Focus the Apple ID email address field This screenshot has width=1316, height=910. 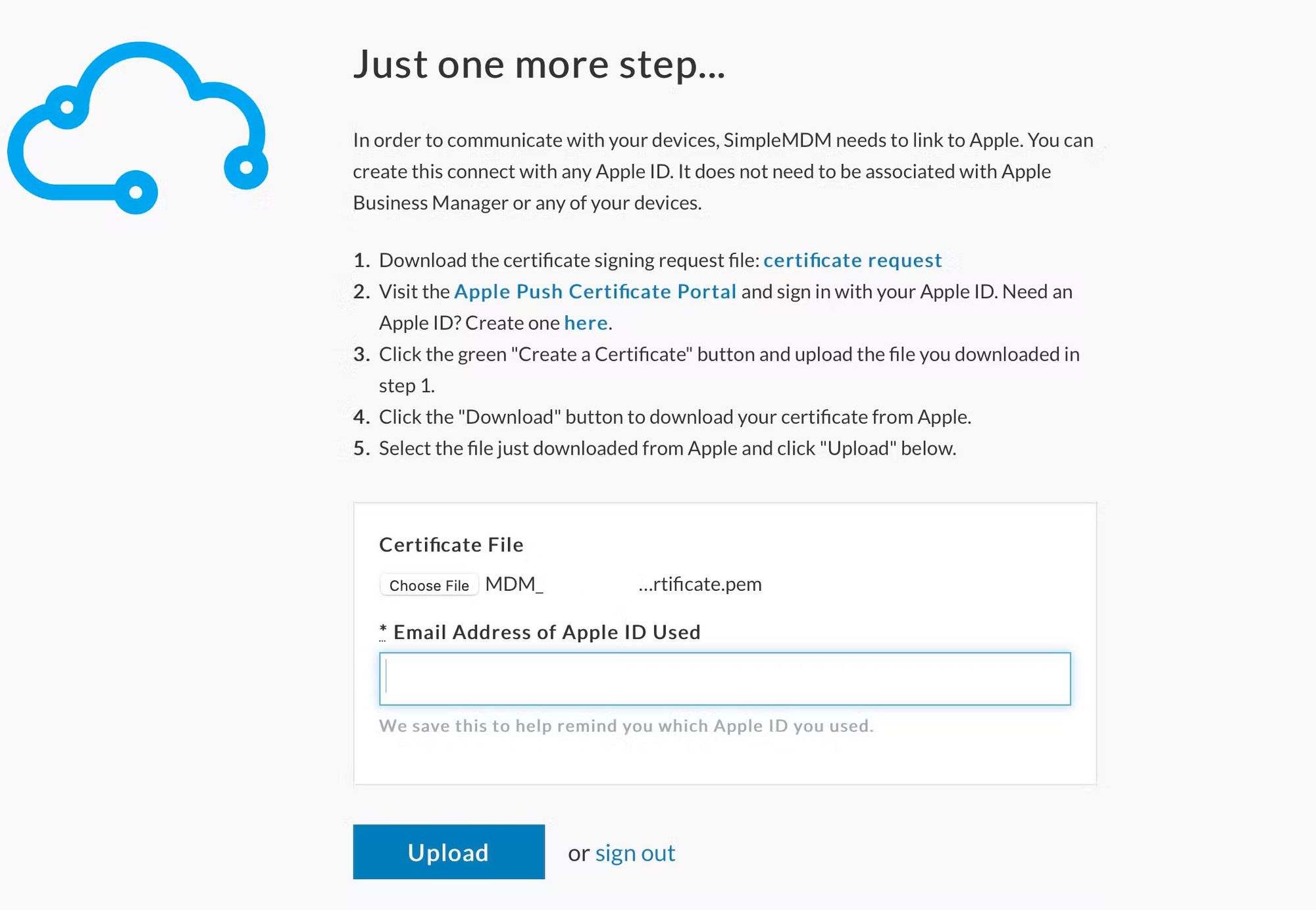pos(724,678)
